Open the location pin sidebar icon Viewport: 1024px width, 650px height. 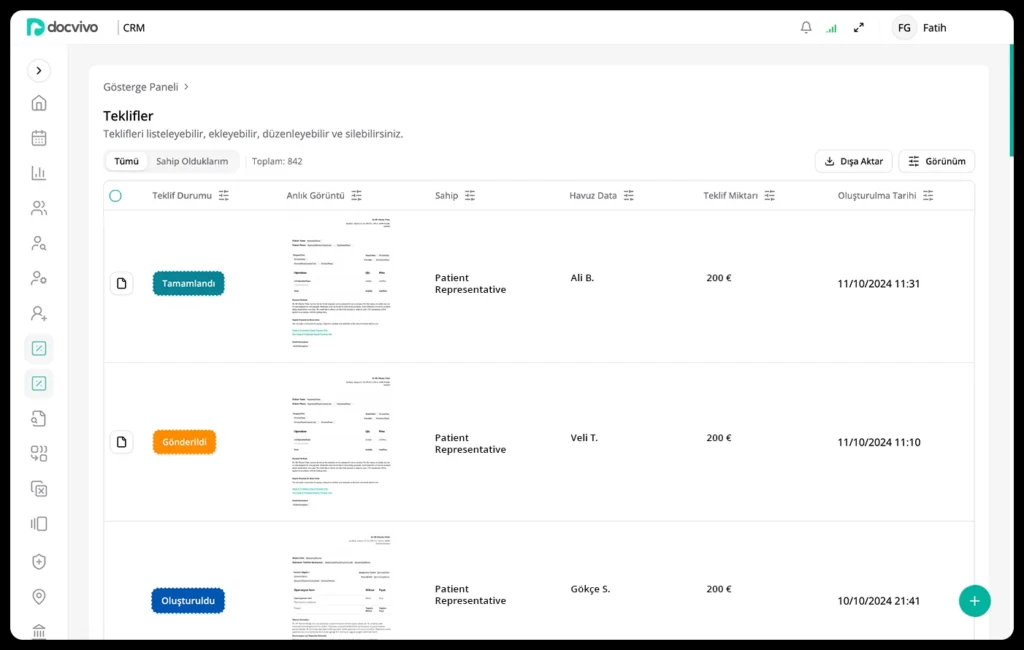point(39,597)
